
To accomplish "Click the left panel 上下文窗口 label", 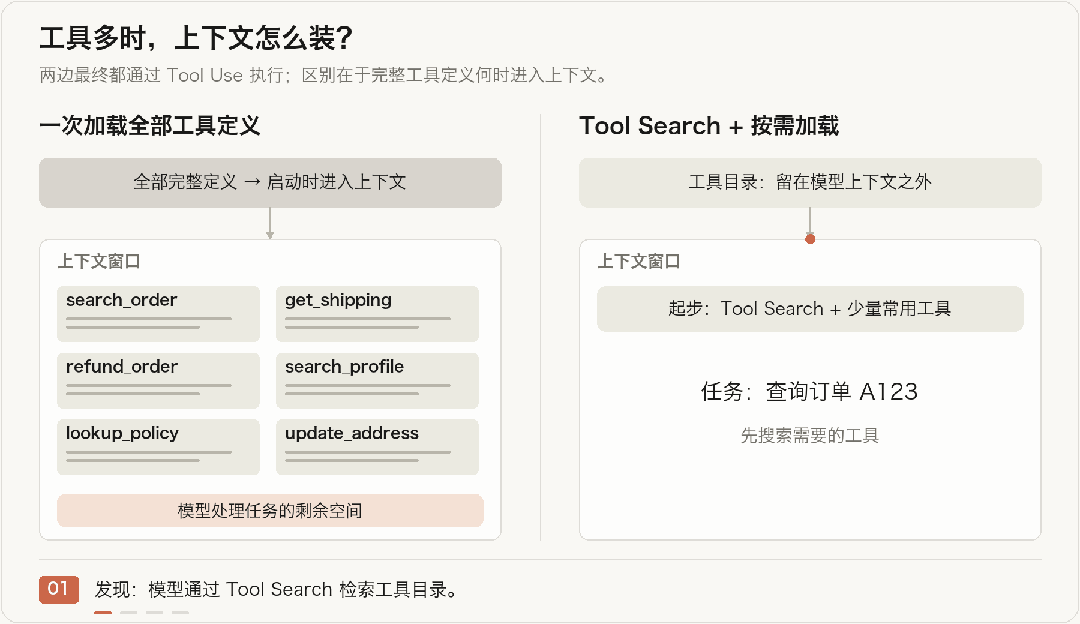I will click(99, 262).
